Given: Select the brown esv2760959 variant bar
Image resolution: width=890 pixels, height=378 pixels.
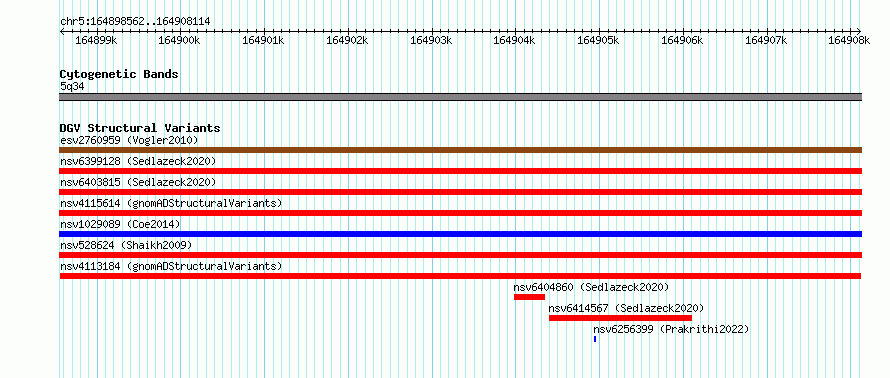Looking at the screenshot, I should 460,150.
